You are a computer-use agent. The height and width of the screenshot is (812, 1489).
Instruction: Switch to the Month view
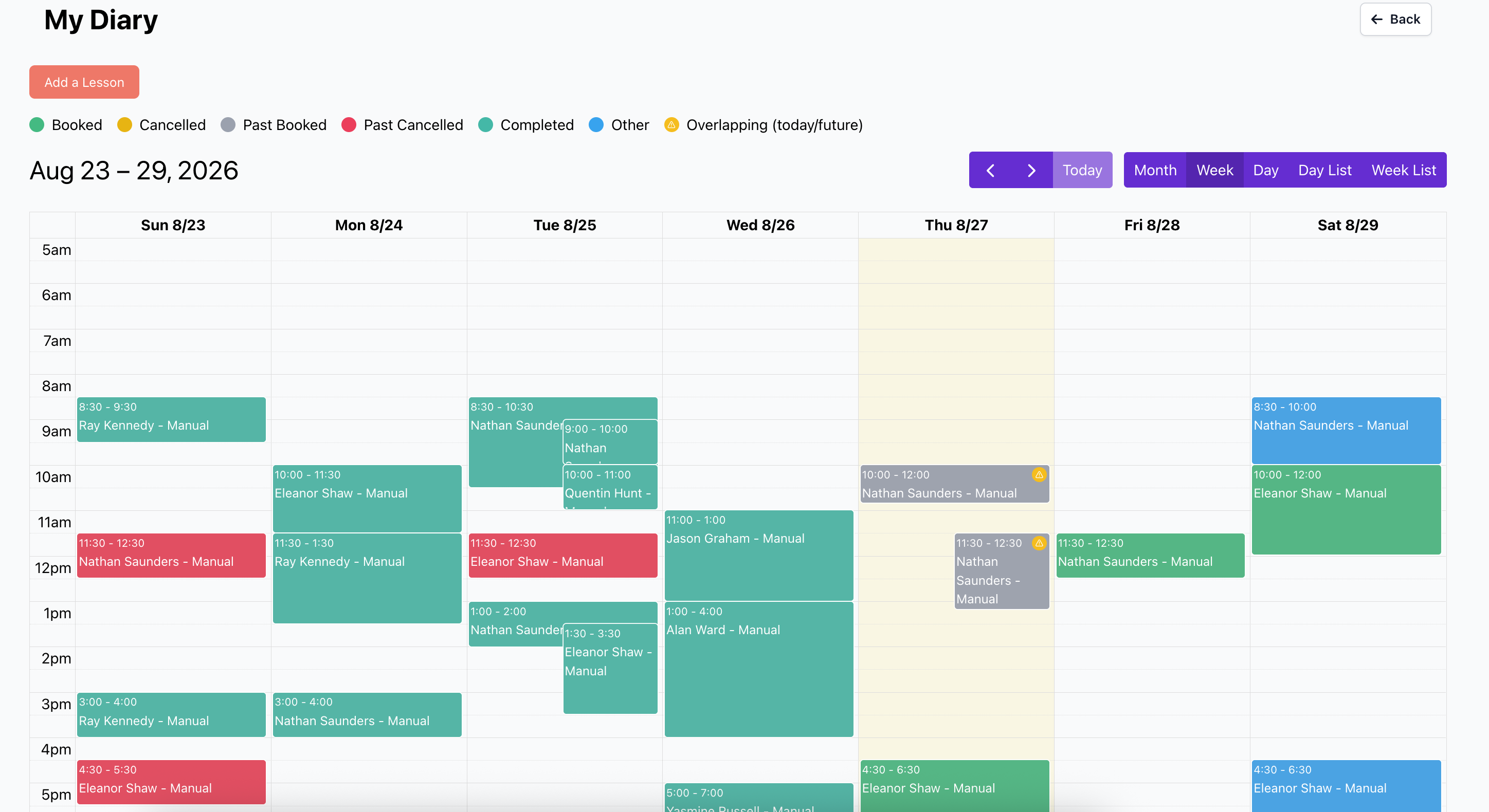1155,170
